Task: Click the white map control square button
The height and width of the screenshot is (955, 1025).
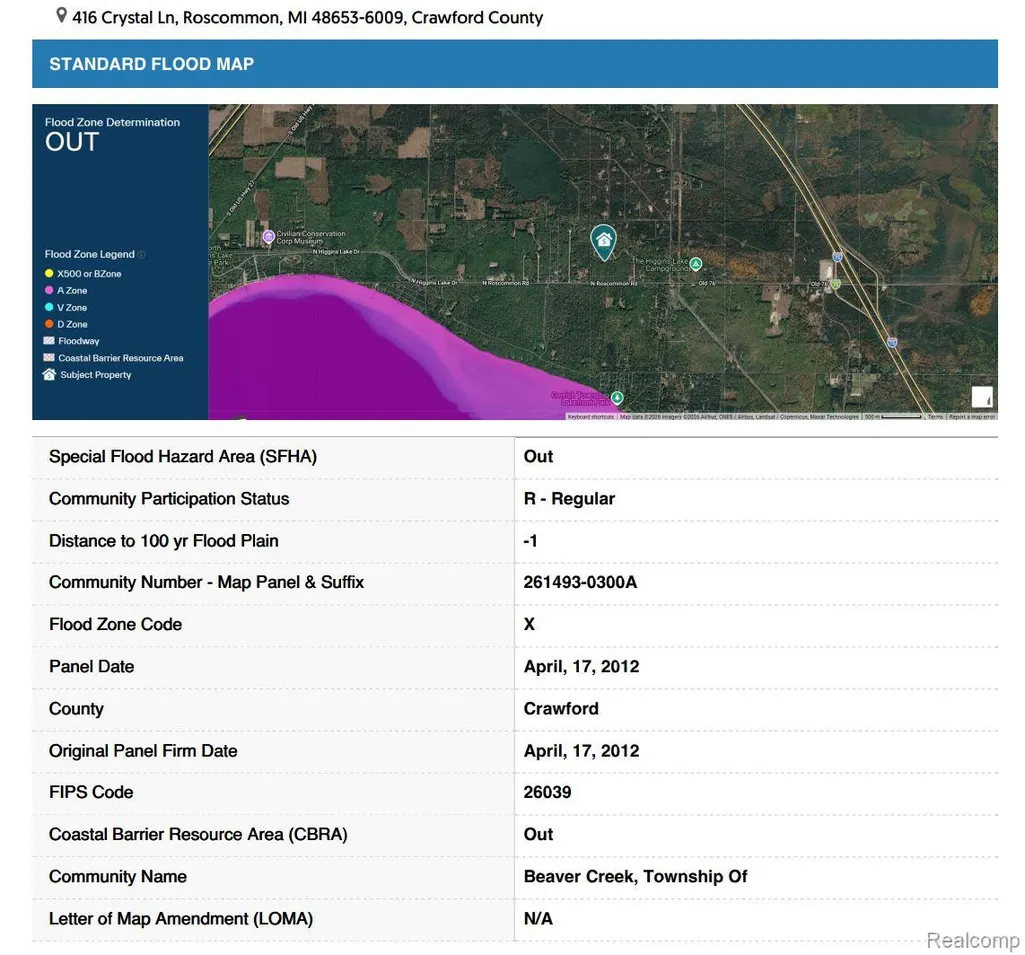Action: (982, 397)
